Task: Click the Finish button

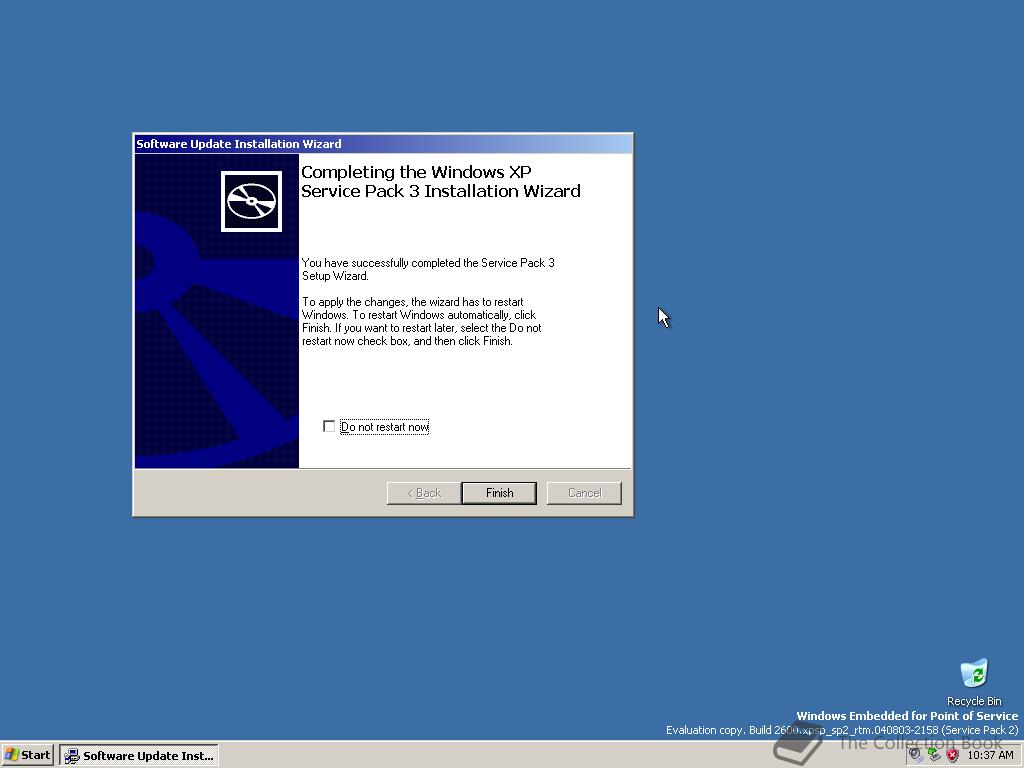Action: (498, 492)
